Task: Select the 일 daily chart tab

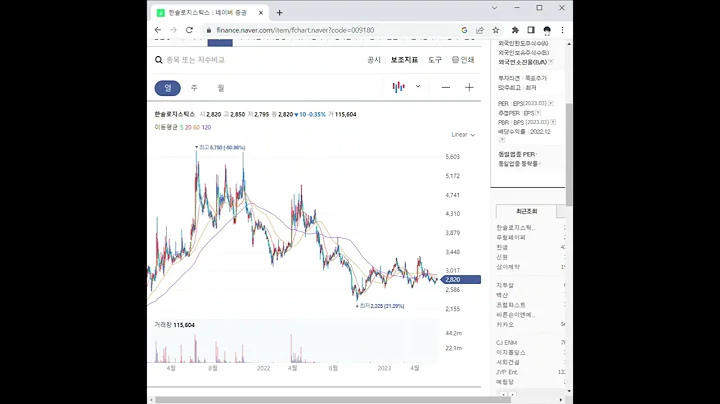Action: click(x=168, y=88)
